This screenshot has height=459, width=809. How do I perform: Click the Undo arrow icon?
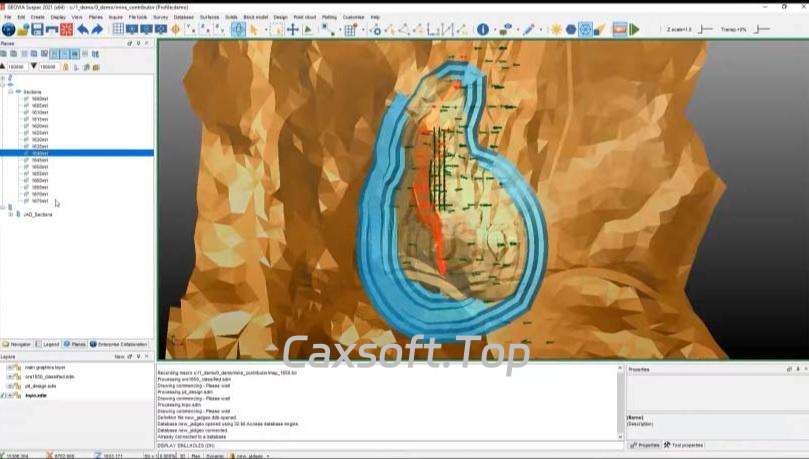[82, 30]
